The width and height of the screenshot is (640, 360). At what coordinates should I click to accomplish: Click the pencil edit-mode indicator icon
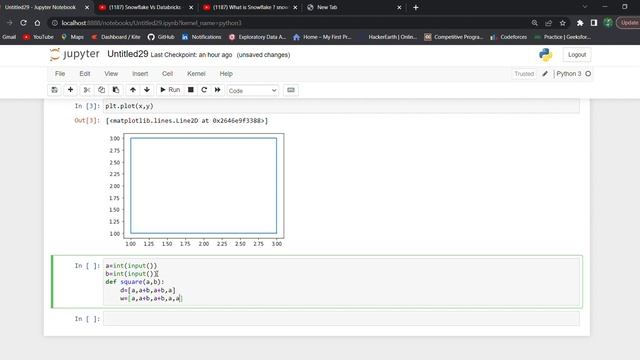545,74
